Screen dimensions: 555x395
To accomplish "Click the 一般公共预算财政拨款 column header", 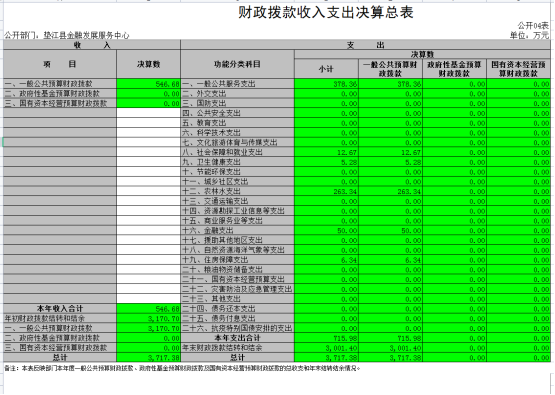I will coord(390,69).
